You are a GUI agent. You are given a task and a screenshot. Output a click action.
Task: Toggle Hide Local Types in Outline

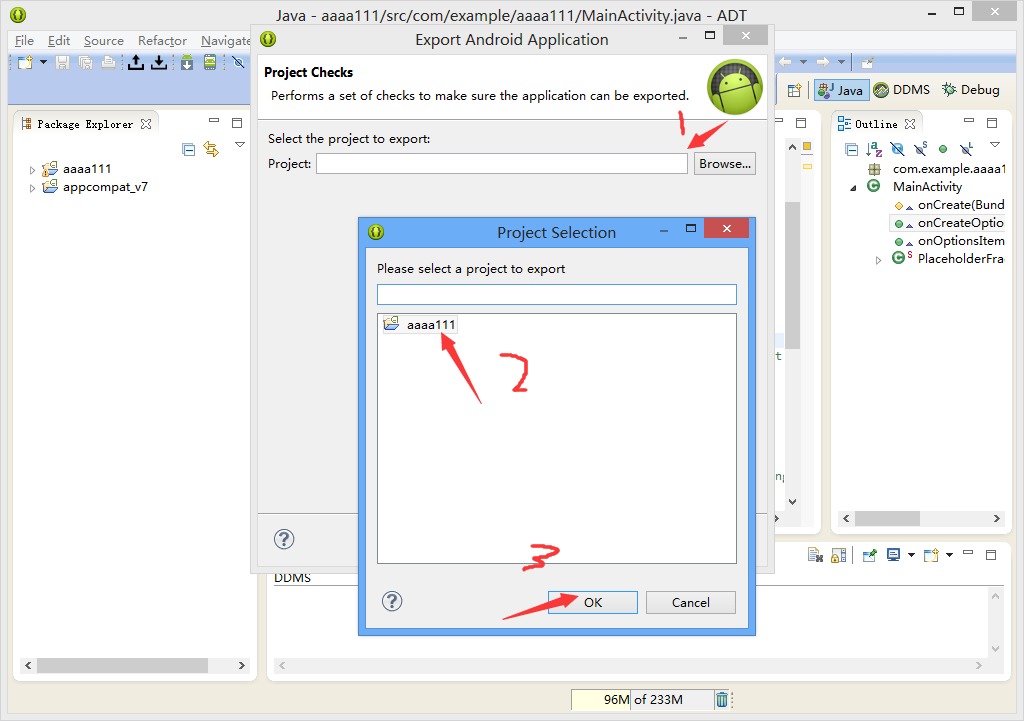[967, 150]
